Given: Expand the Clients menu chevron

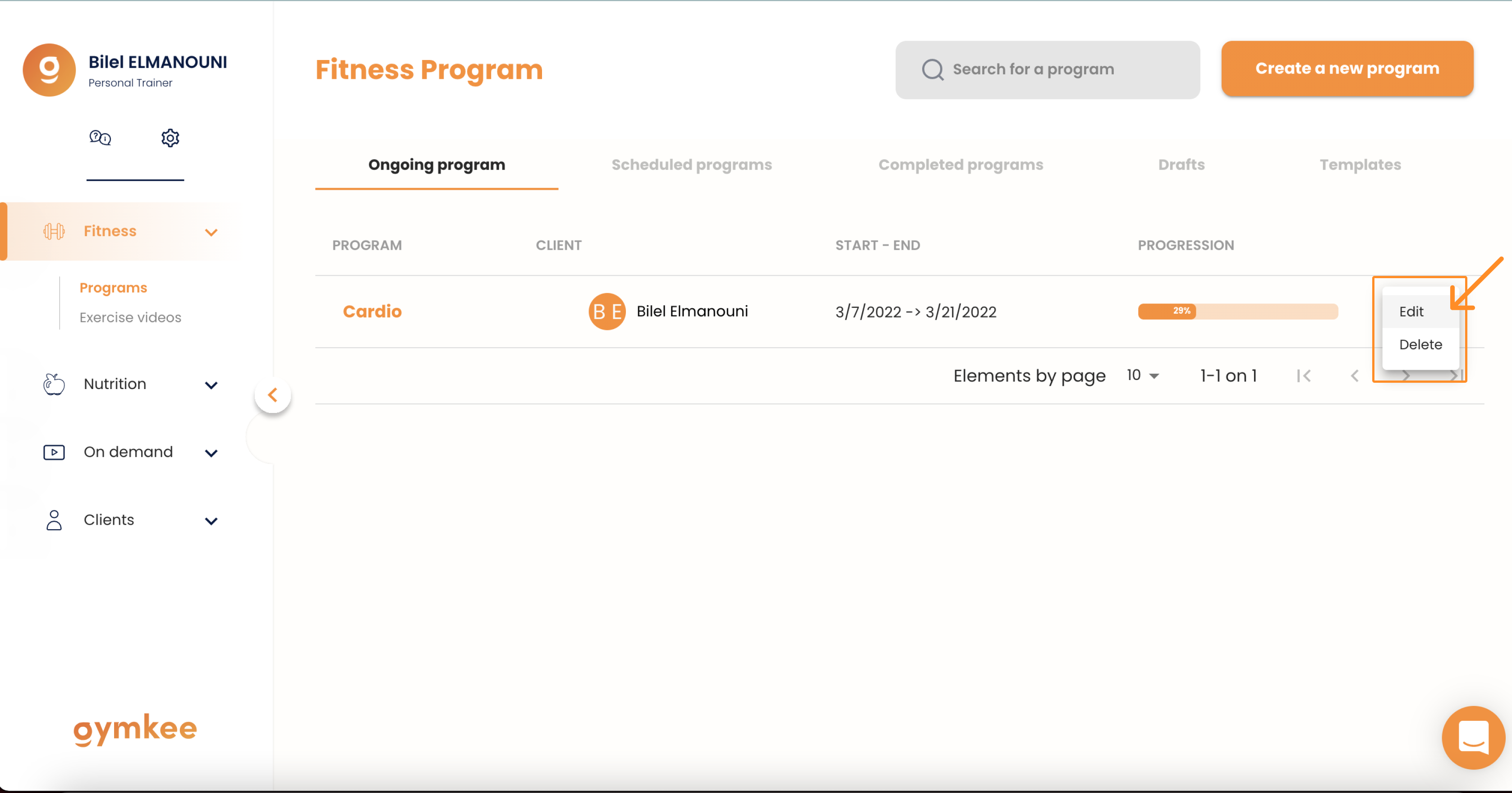Looking at the screenshot, I should [211, 521].
